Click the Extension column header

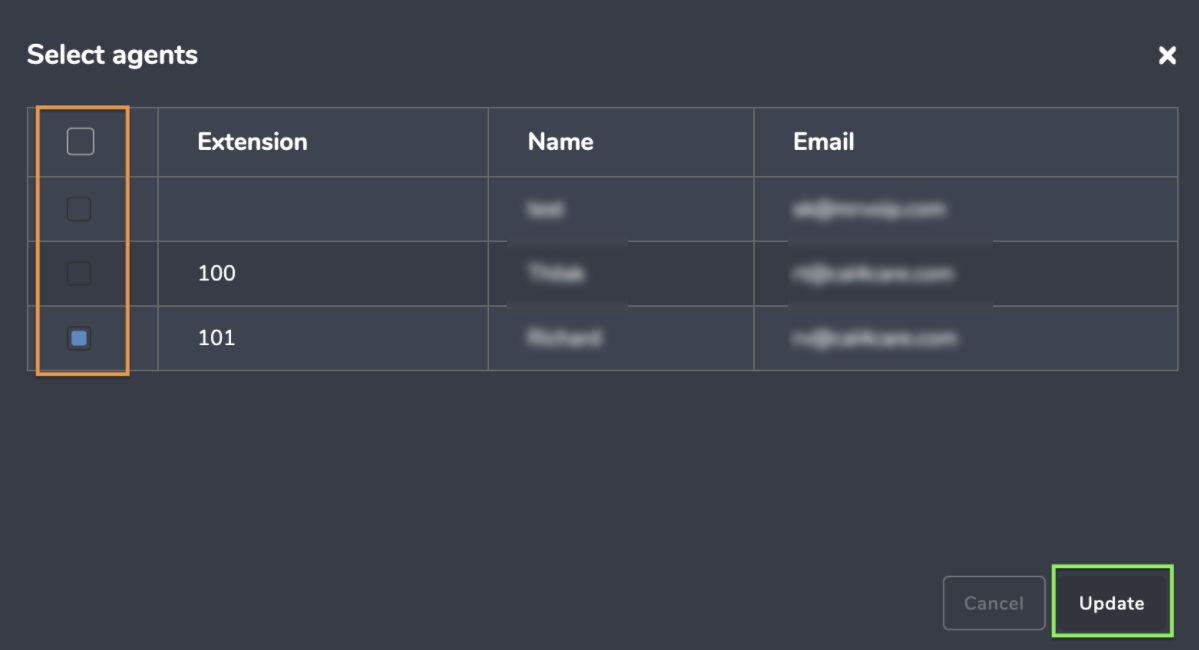[252, 141]
